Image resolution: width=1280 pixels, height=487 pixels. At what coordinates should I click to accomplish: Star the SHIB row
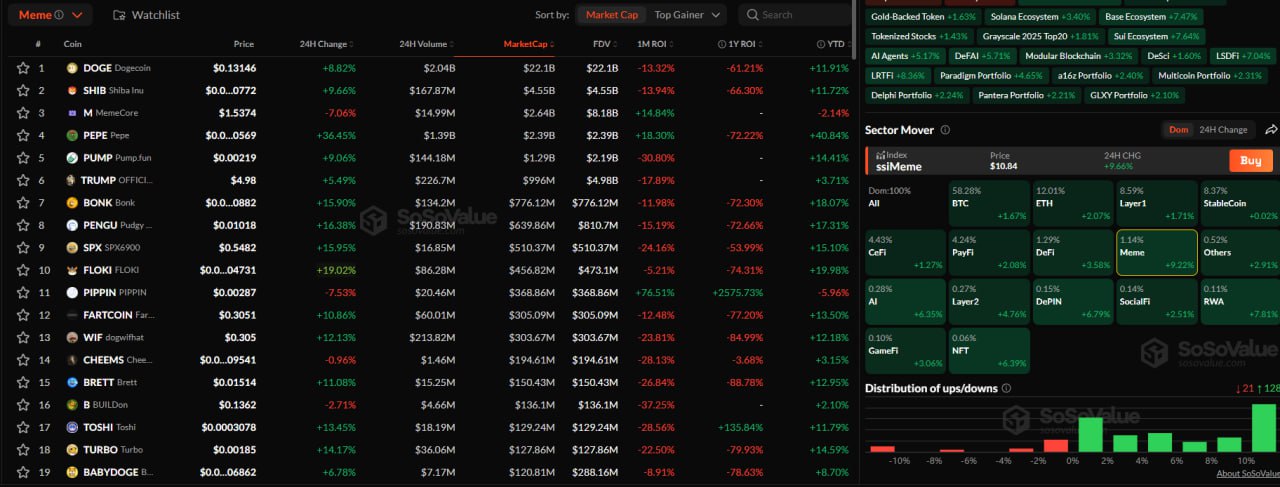(x=22, y=91)
